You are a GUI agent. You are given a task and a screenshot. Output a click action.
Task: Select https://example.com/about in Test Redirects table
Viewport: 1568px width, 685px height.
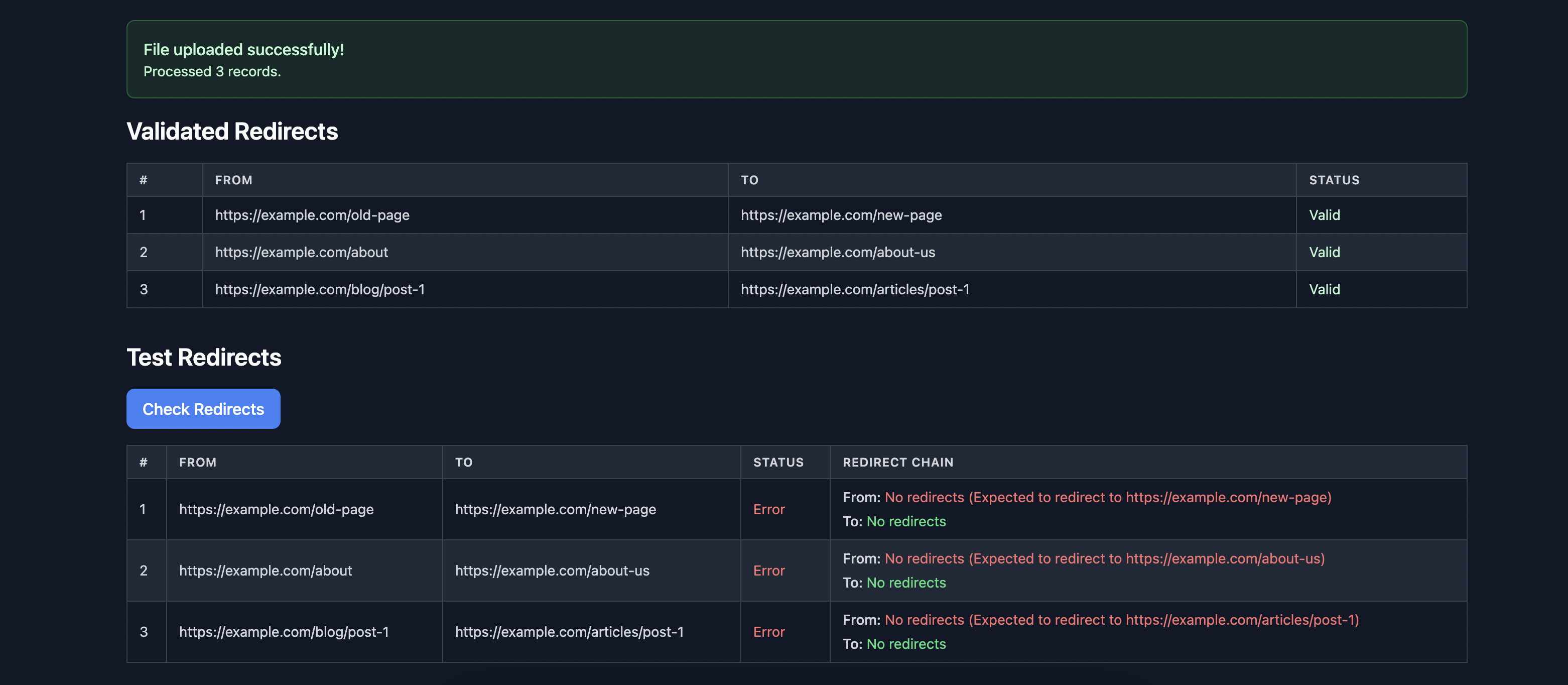[266, 570]
